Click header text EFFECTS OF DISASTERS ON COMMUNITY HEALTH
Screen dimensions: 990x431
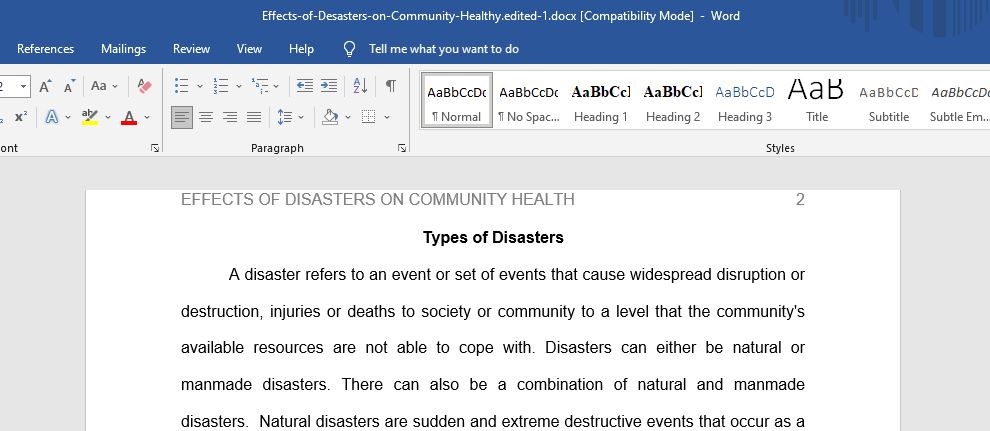point(378,200)
